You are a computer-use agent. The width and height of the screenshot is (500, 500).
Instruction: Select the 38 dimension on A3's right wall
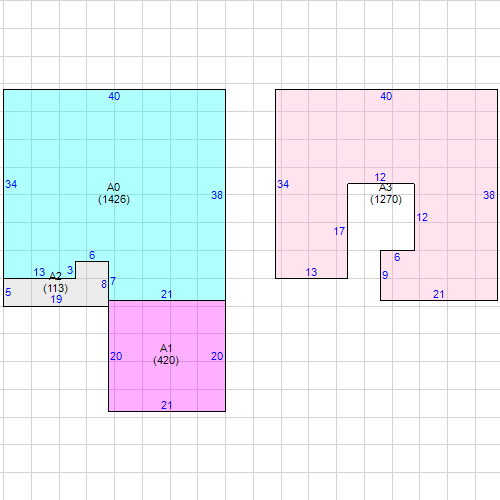[489, 195]
